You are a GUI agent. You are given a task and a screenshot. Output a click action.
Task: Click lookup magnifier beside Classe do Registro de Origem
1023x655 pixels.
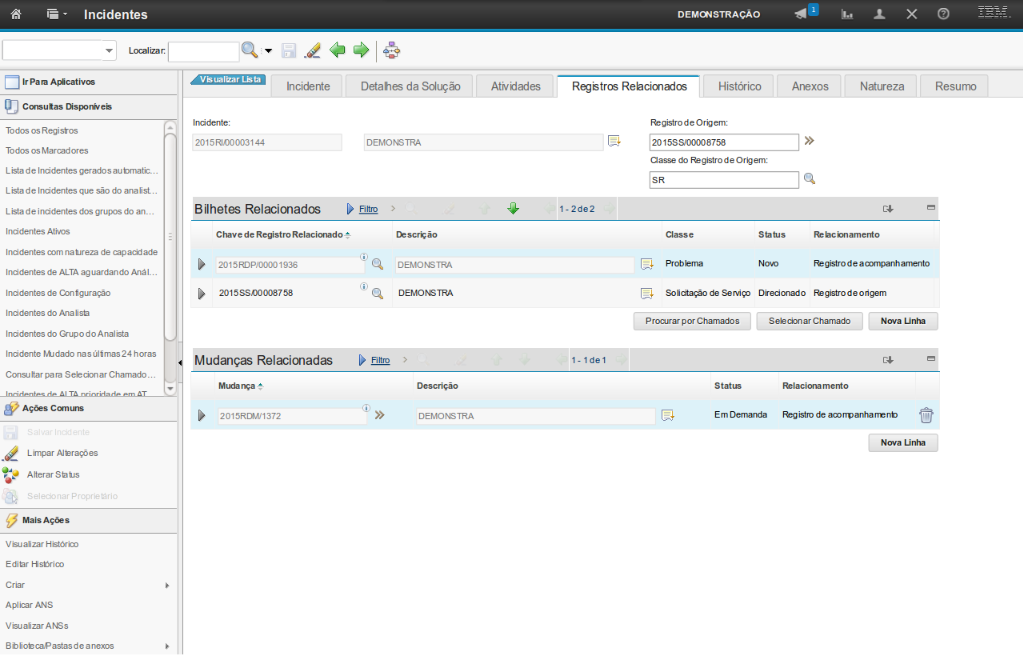click(810, 179)
